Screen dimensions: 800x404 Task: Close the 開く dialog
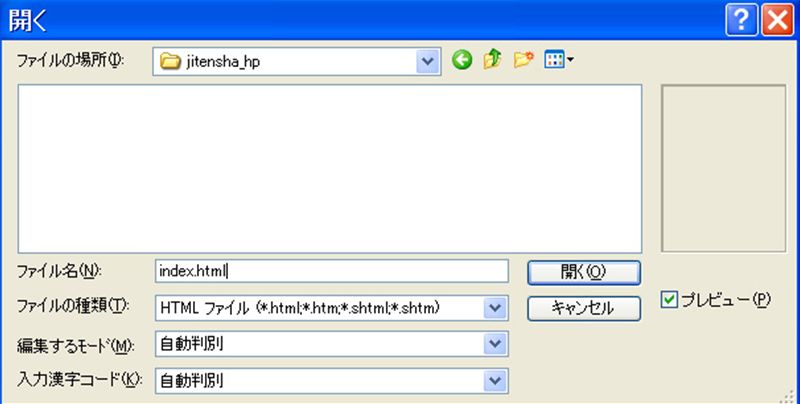(x=778, y=21)
